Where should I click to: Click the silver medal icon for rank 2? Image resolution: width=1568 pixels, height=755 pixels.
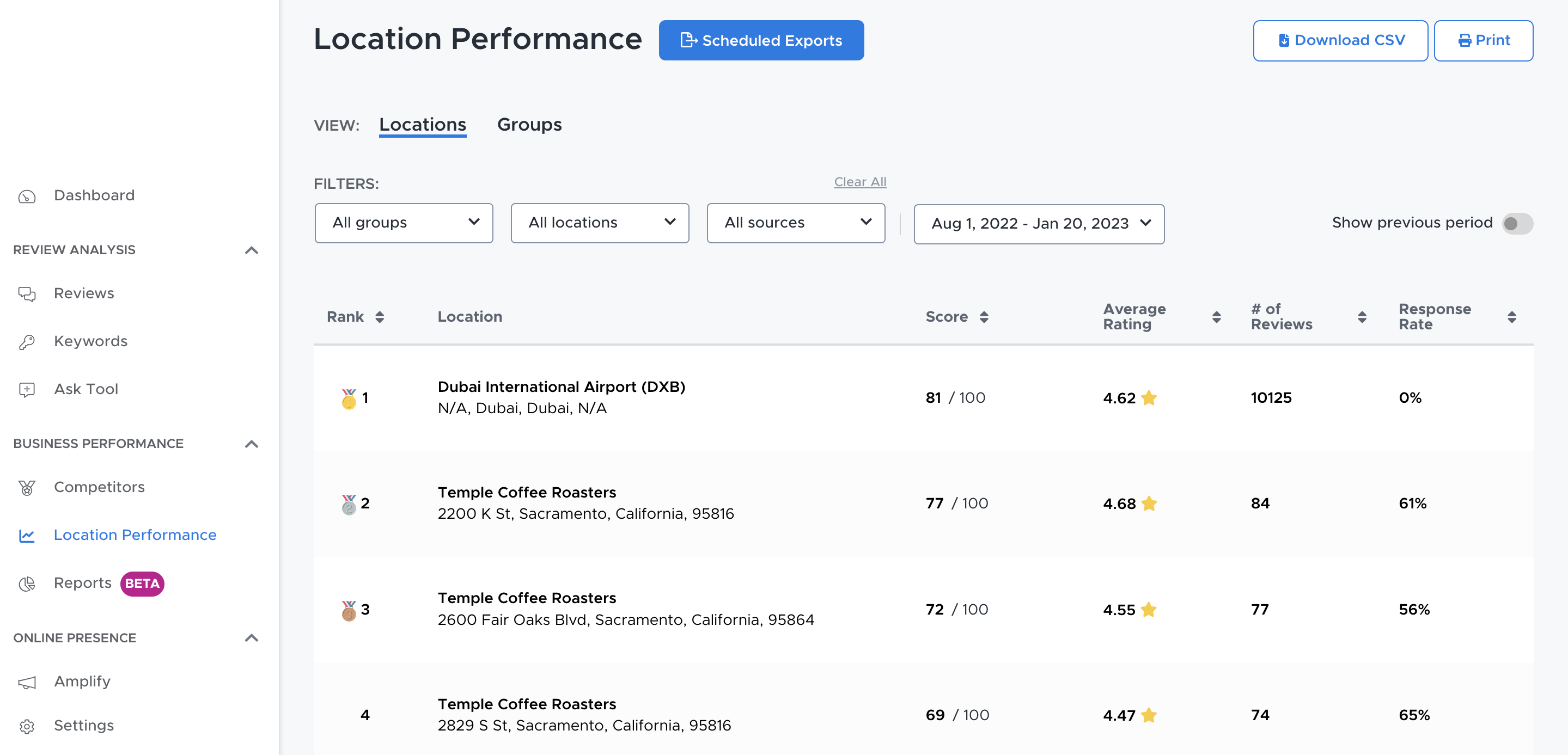[x=349, y=505]
